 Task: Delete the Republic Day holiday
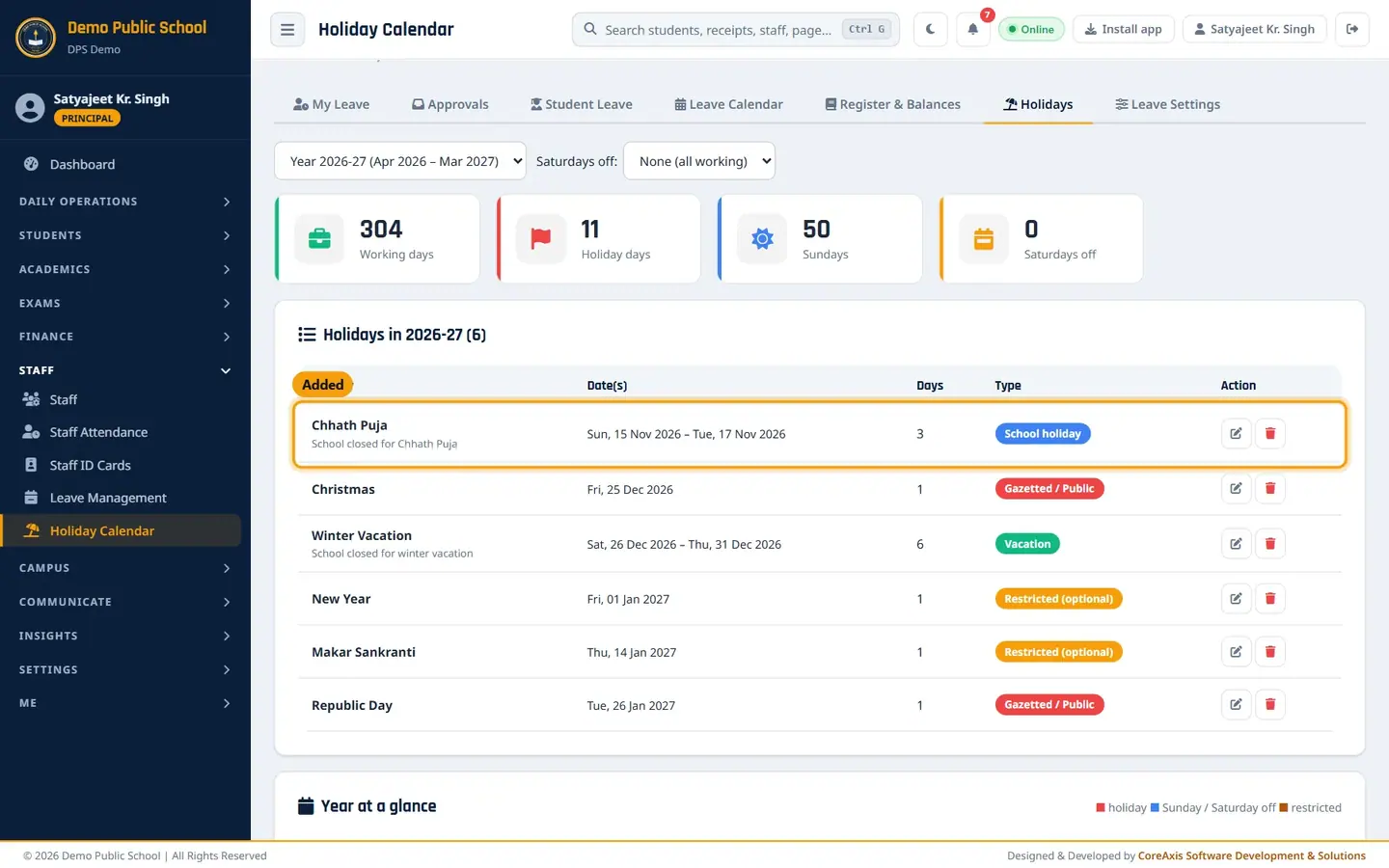pyautogui.click(x=1270, y=705)
